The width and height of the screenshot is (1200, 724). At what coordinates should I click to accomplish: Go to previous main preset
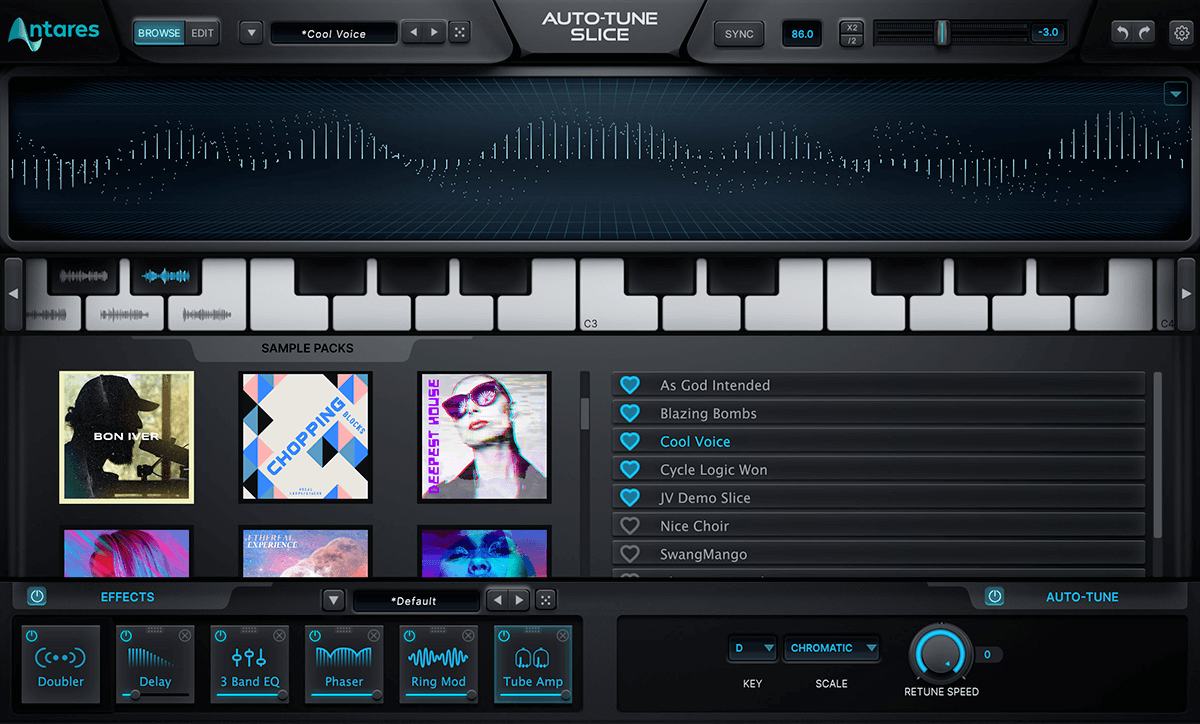[x=414, y=33]
